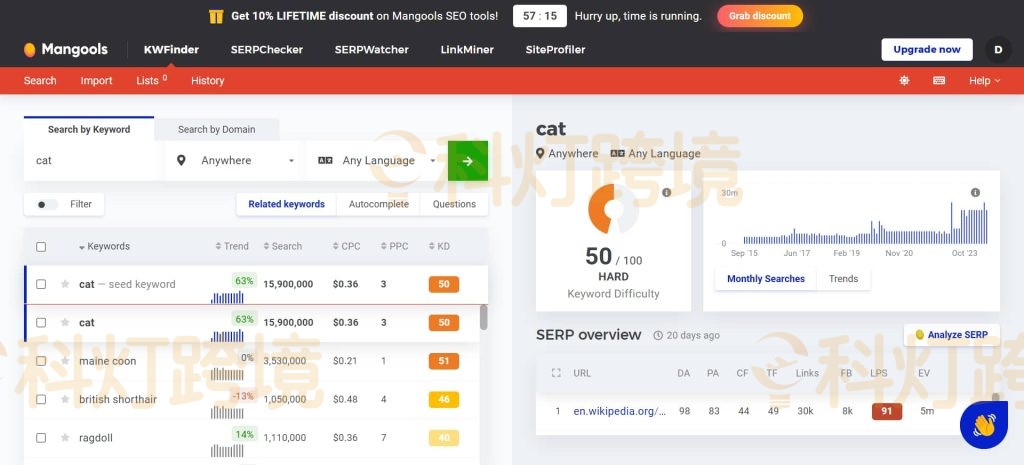Star the 'maine coon' keyword

65,361
